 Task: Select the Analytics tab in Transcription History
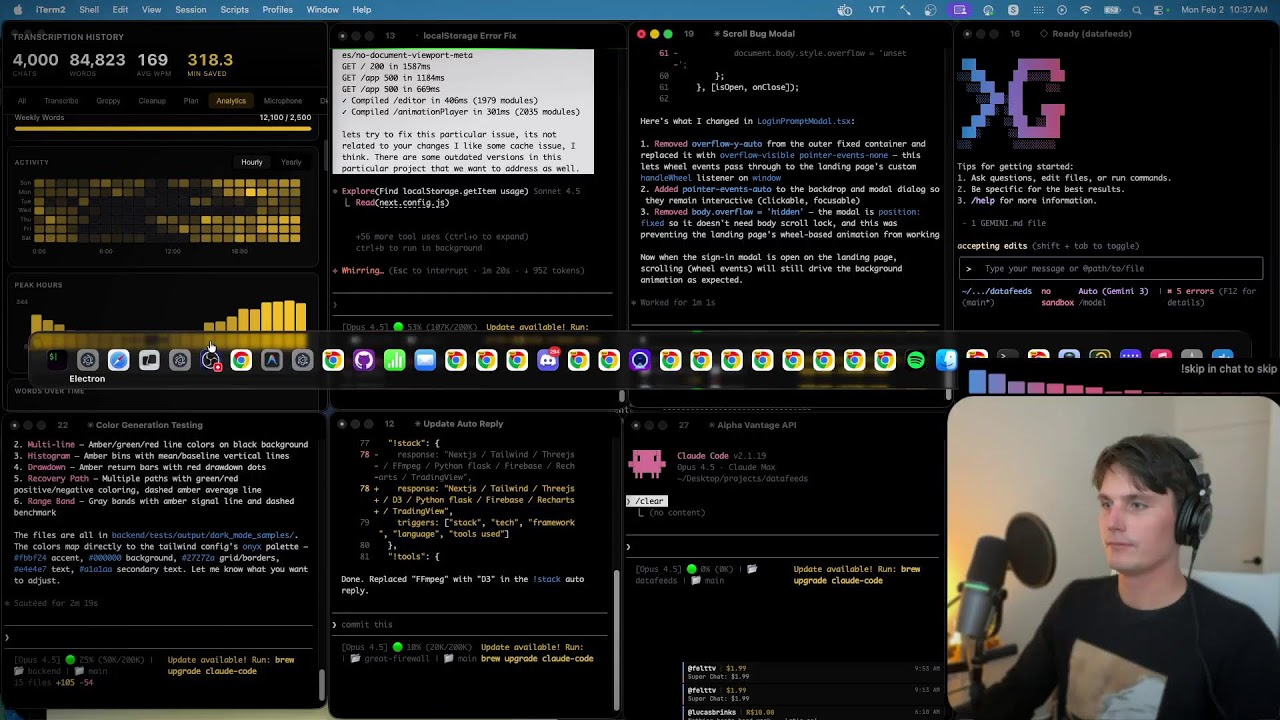231,101
